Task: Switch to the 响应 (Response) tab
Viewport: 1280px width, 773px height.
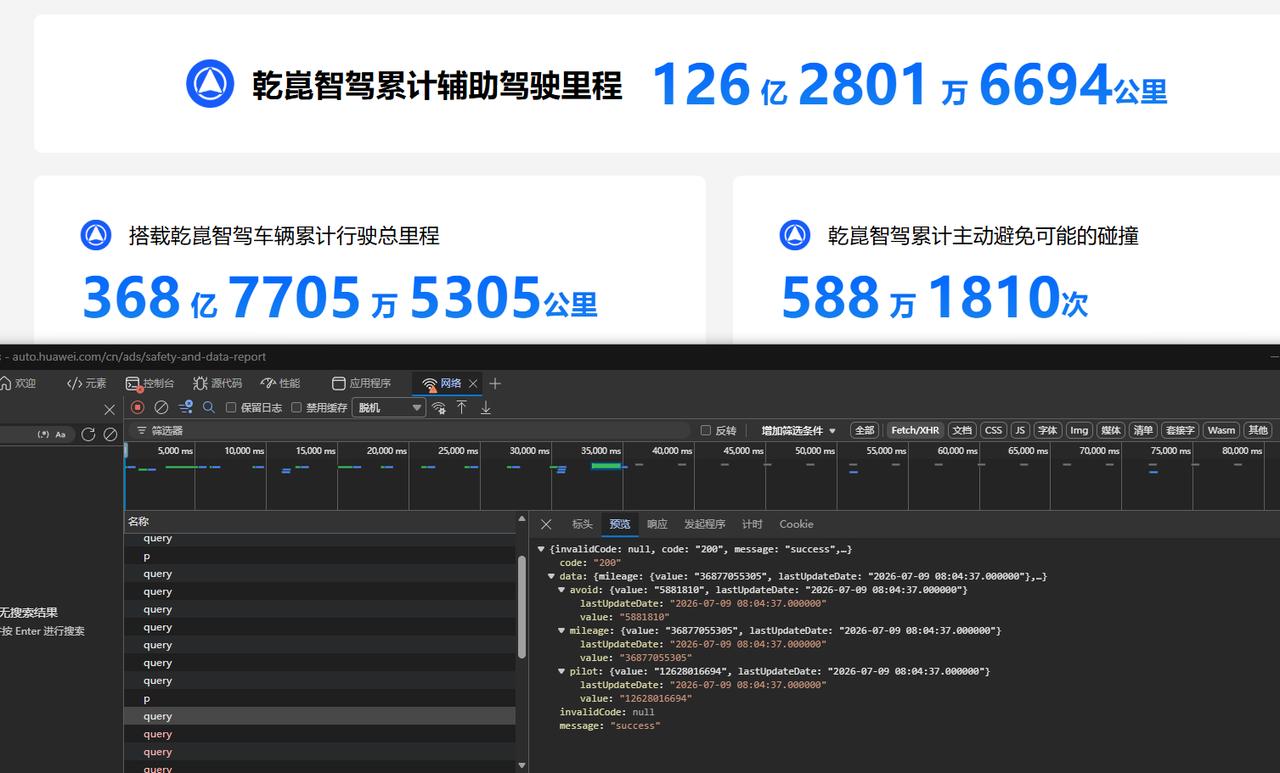Action: [x=657, y=524]
